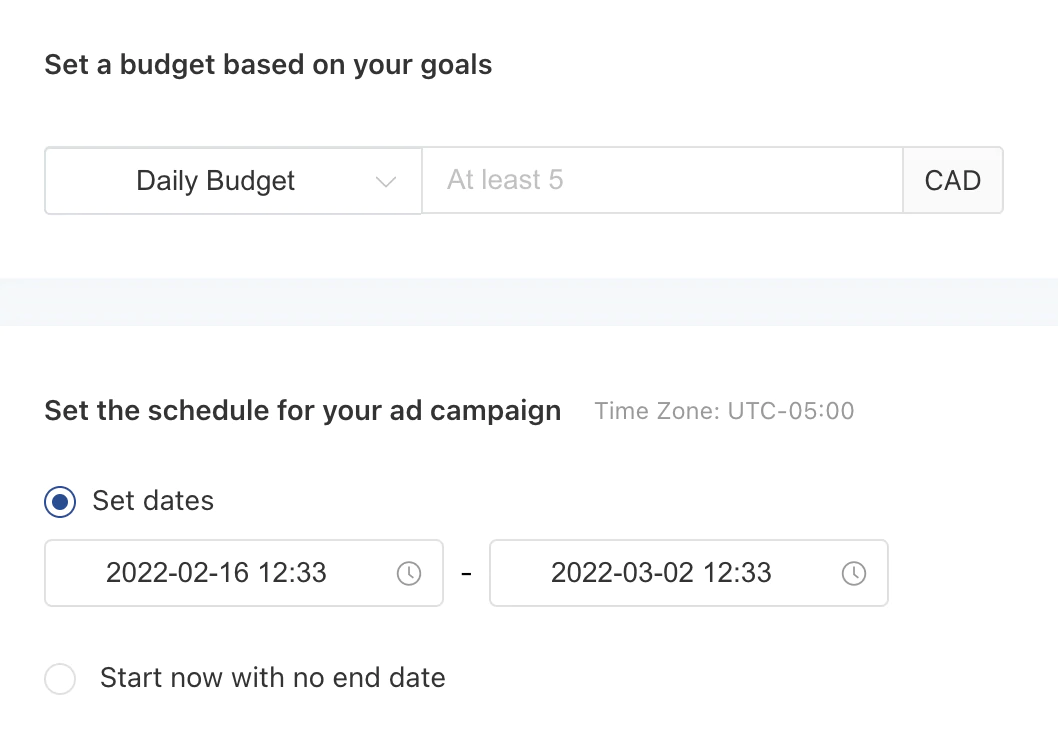Viewport: 1058px width, 754px height.
Task: Focus the 'At least 5' budget amount field
Action: [x=660, y=181]
